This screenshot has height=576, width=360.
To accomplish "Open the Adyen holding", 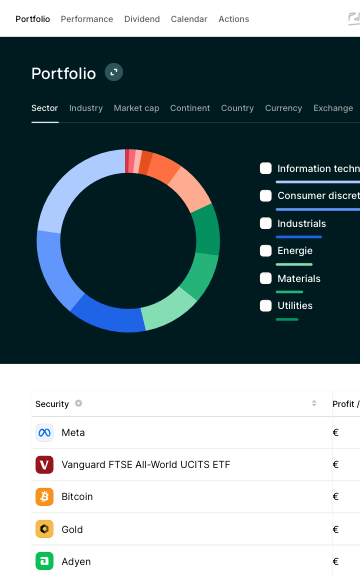I will pyautogui.click(x=76, y=562).
